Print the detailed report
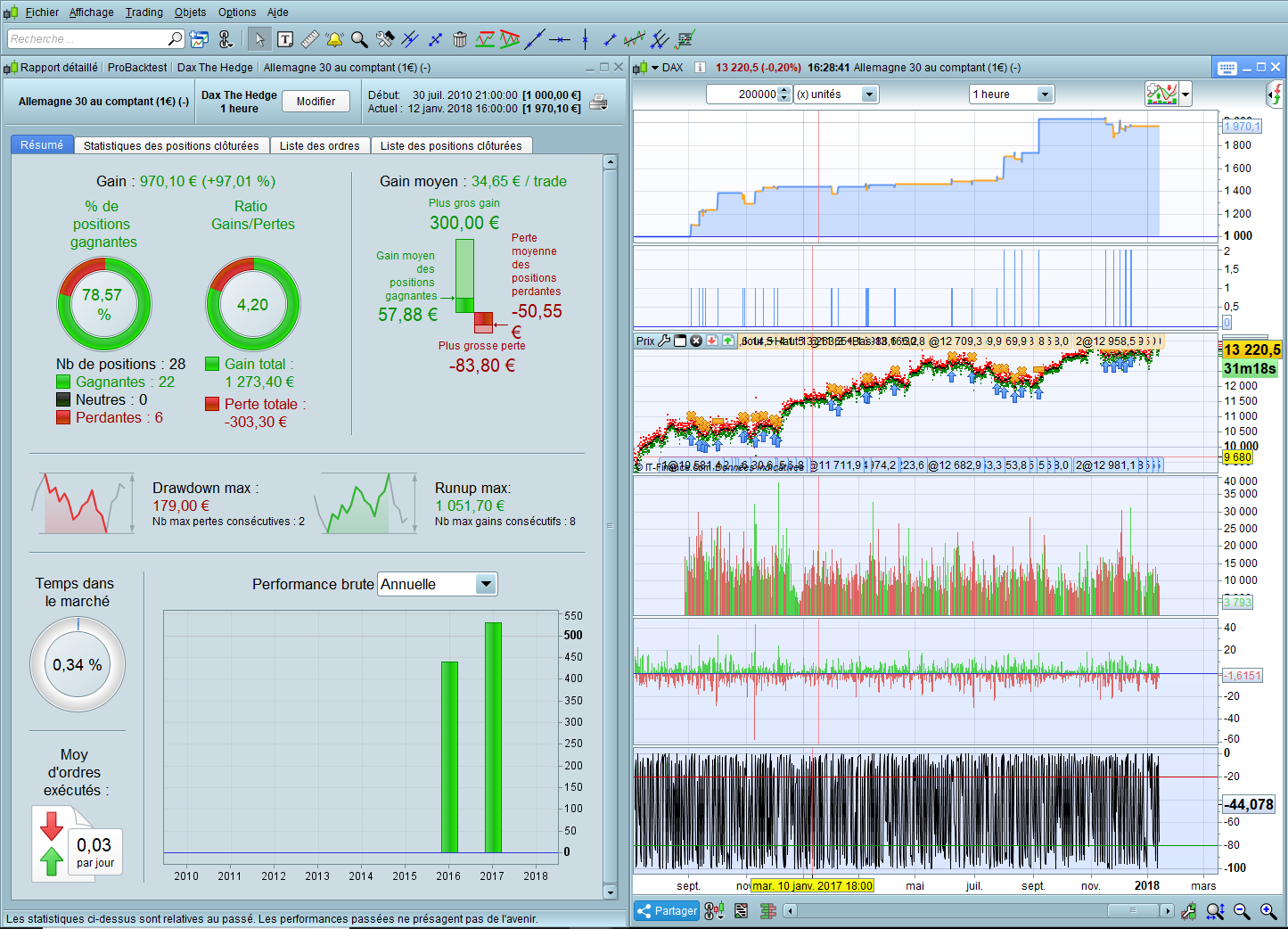 (599, 102)
